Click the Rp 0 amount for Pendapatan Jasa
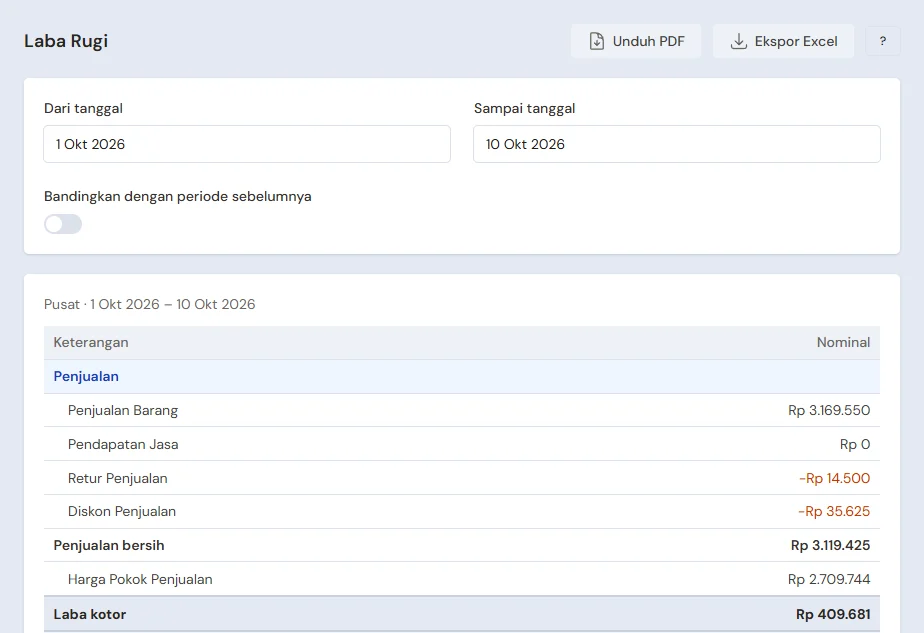Viewport: 924px width, 633px height. pos(854,444)
